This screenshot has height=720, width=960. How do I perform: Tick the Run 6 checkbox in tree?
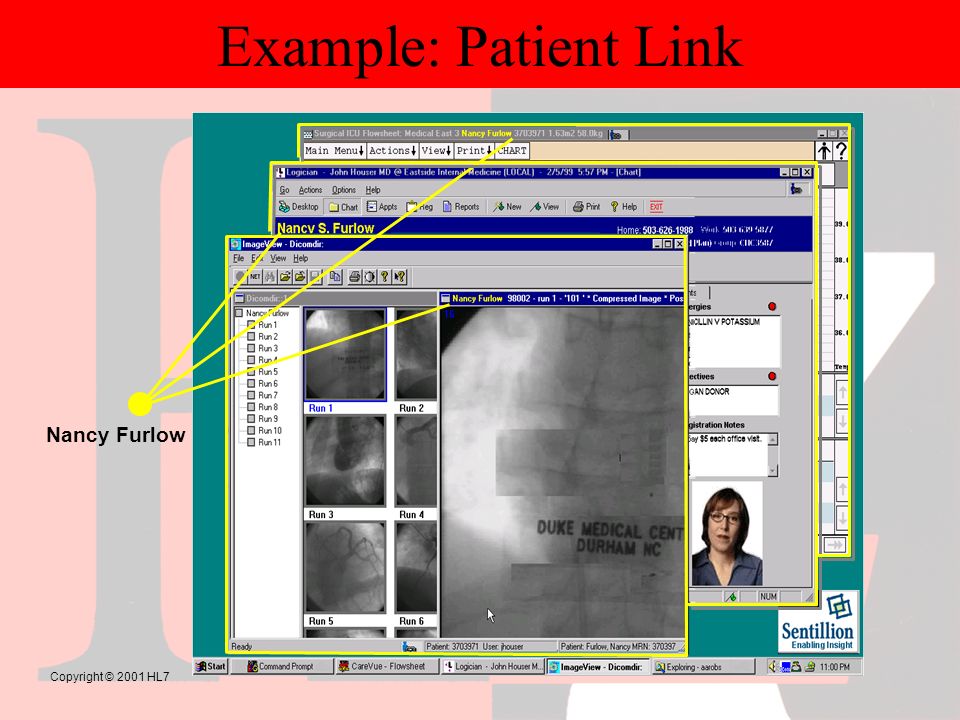[251, 383]
